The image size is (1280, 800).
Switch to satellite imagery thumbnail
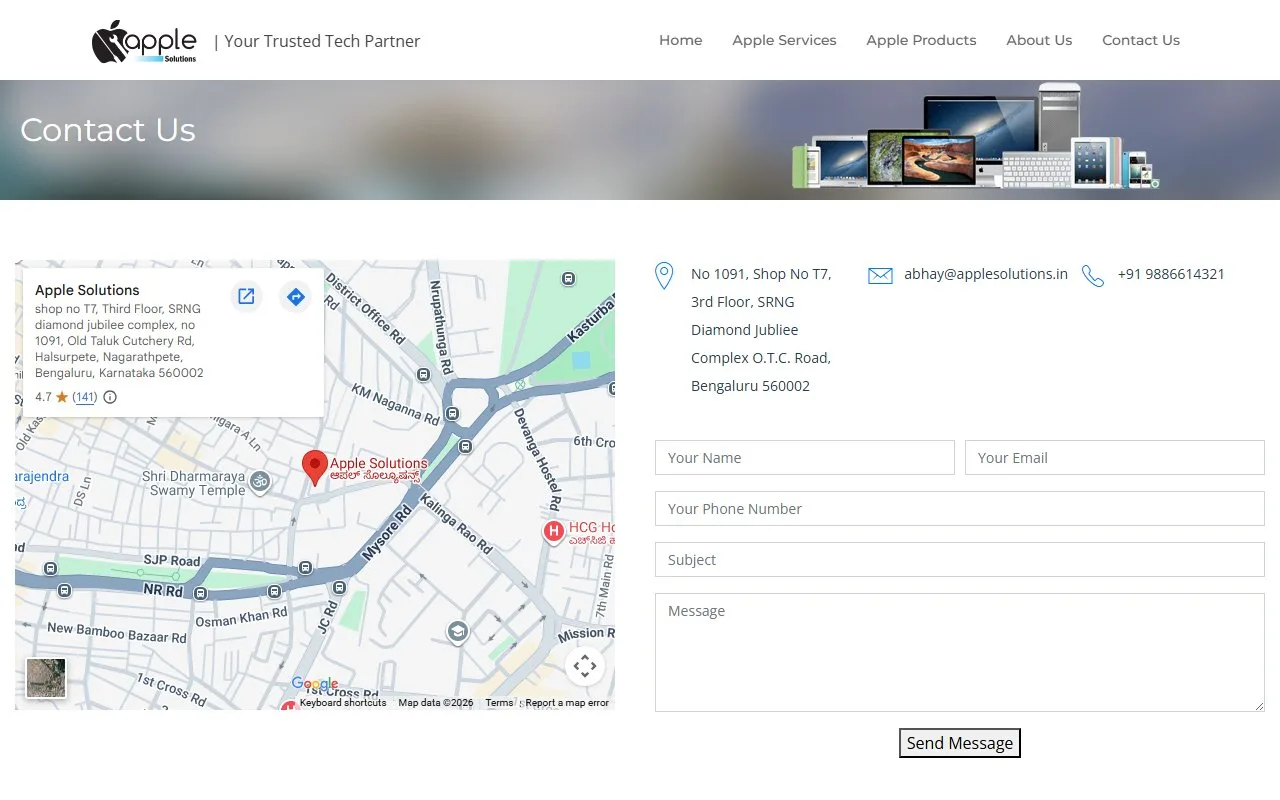pos(46,678)
